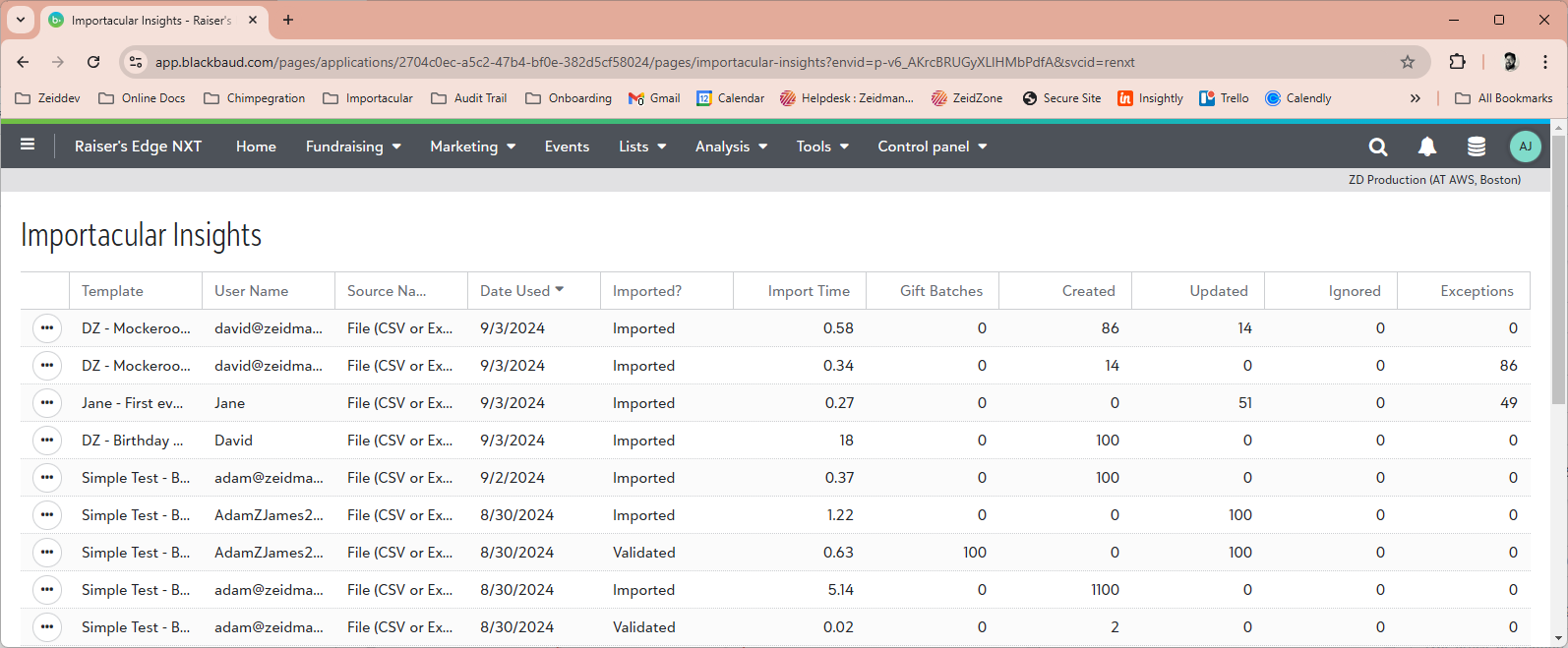Open row menu for import time 0.02
1568x648 pixels.
[47, 627]
